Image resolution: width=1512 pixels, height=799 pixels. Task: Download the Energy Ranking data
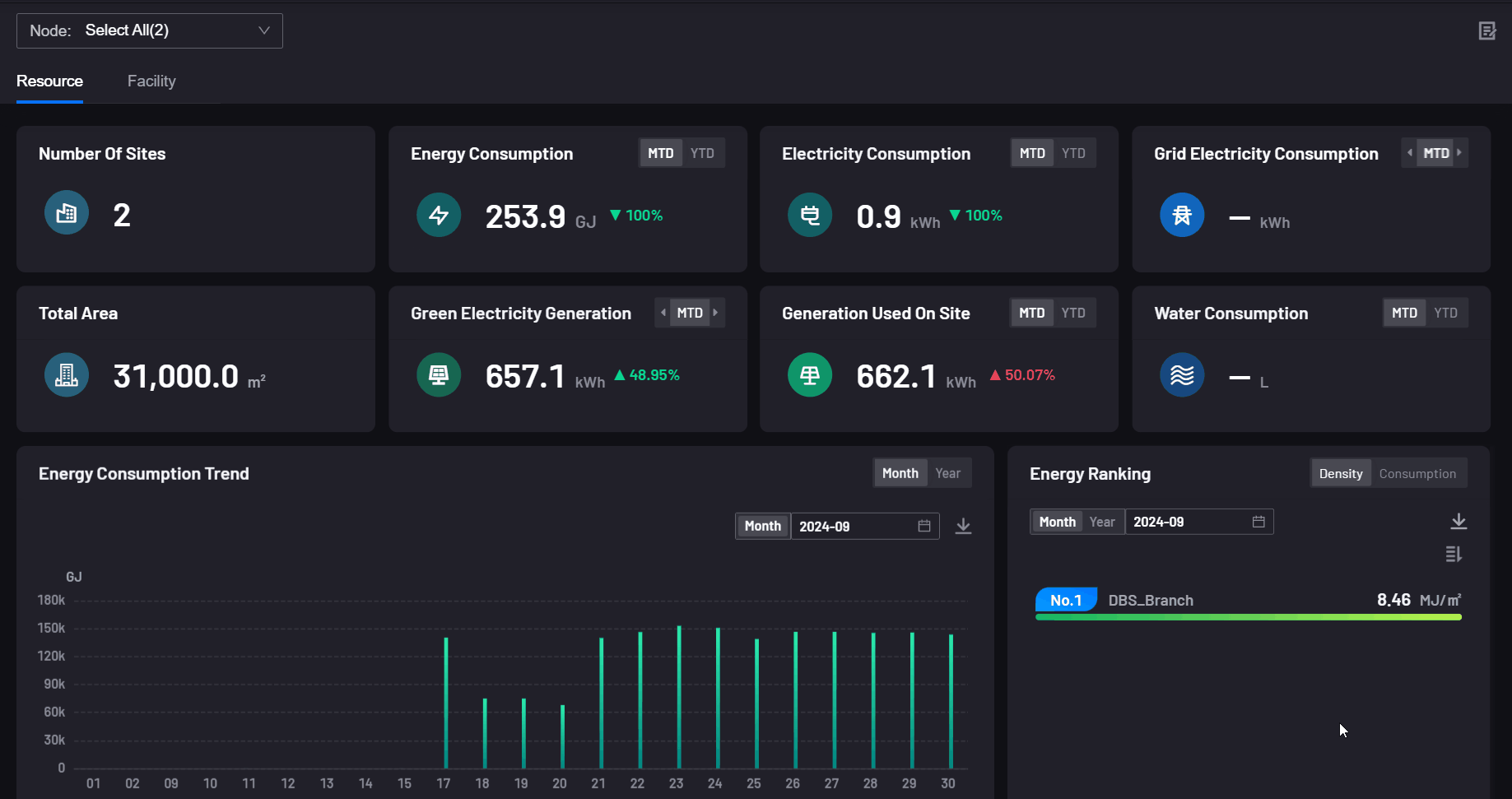(1458, 522)
